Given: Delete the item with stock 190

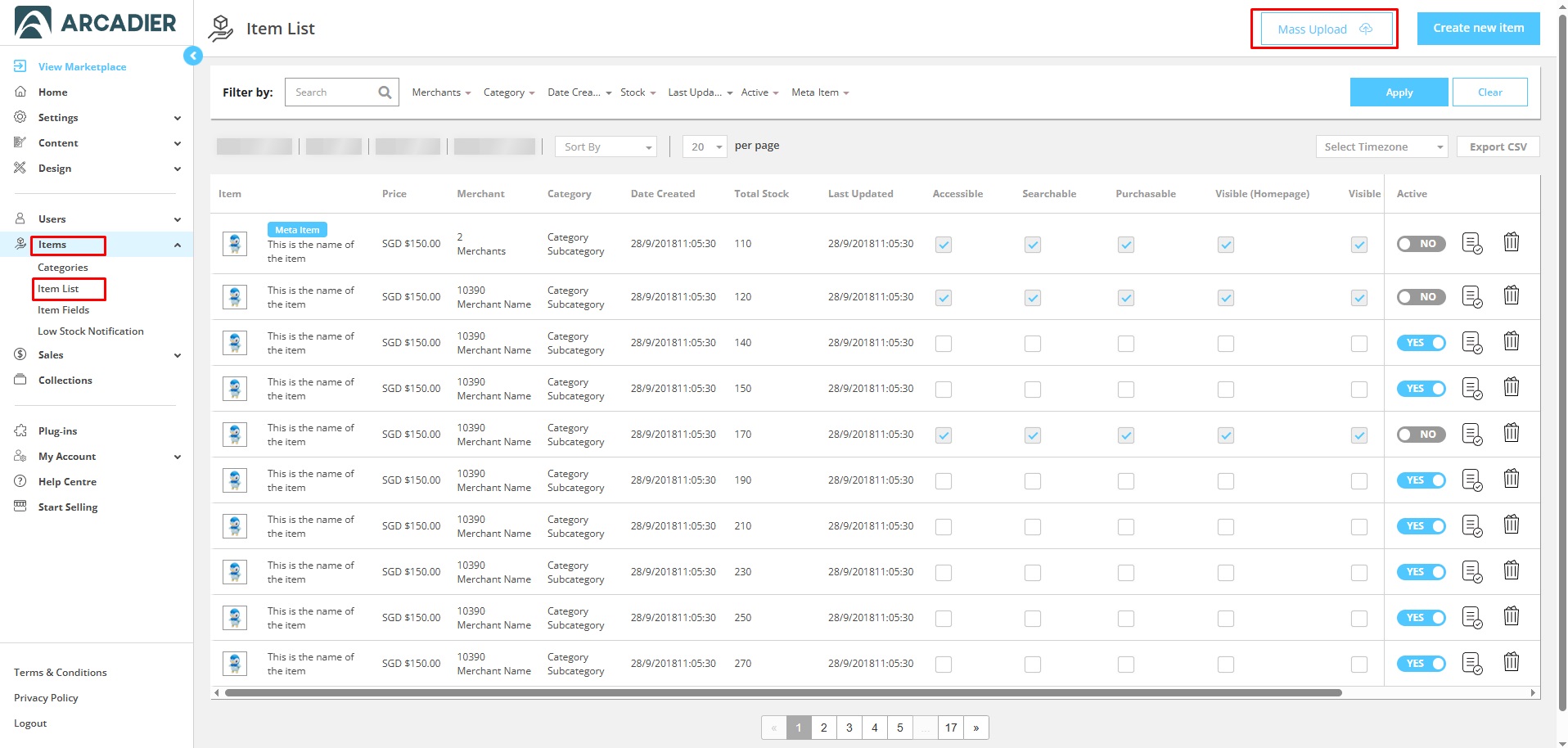Looking at the screenshot, I should tap(1512, 479).
